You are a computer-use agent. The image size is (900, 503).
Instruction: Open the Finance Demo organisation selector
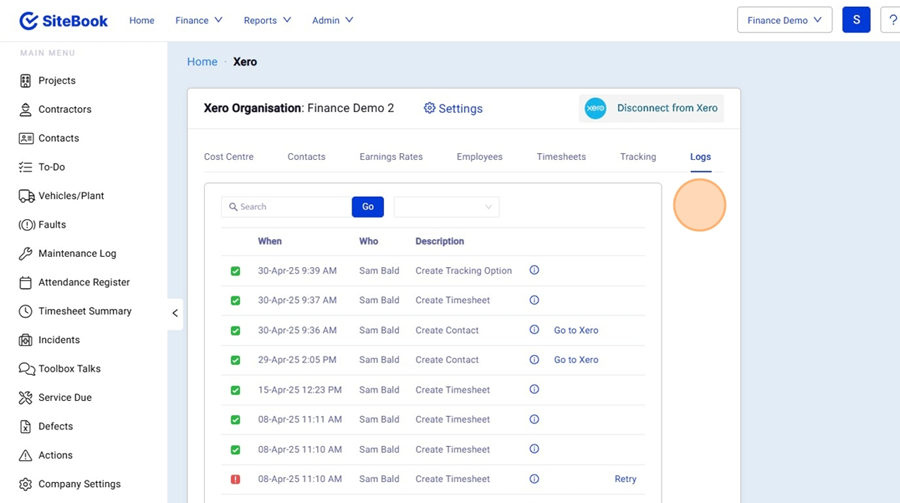784,20
